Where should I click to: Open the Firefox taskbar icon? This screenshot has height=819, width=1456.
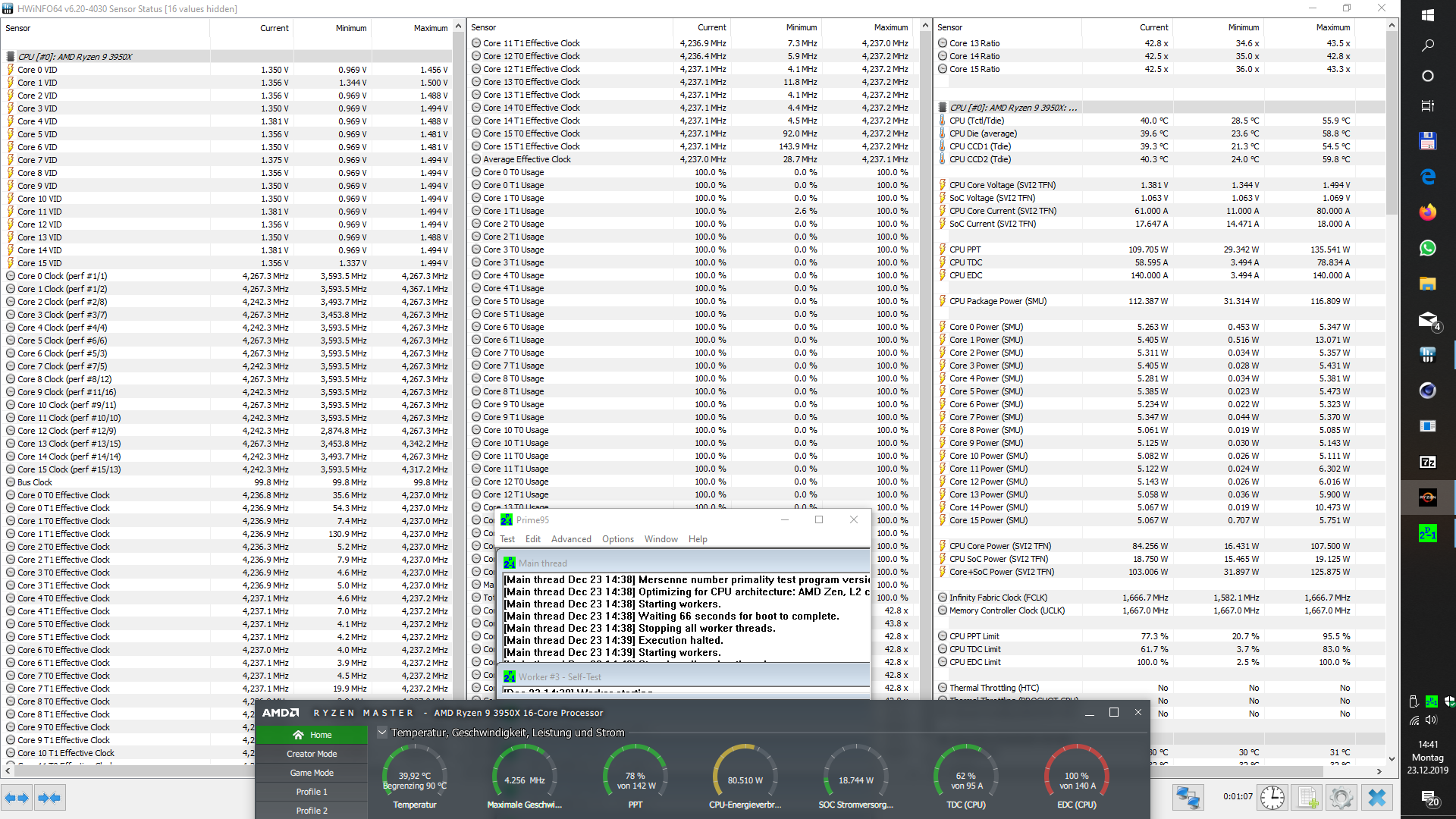coord(1427,212)
